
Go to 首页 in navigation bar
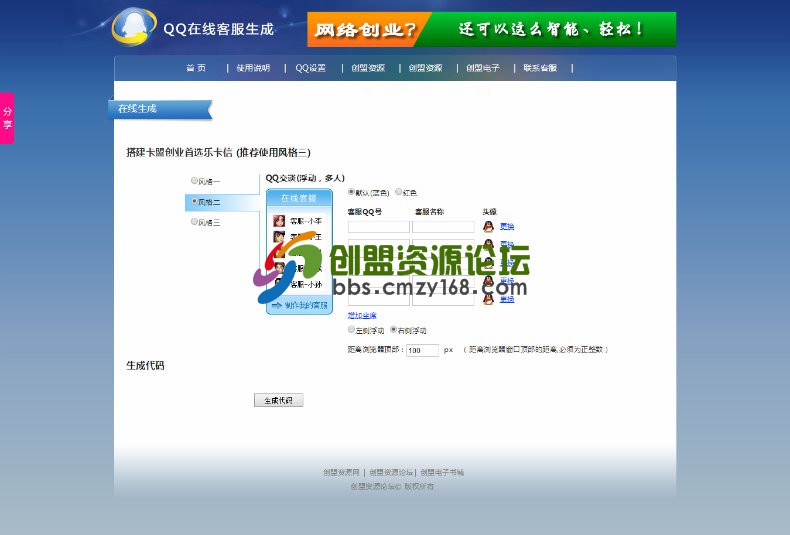(x=196, y=68)
